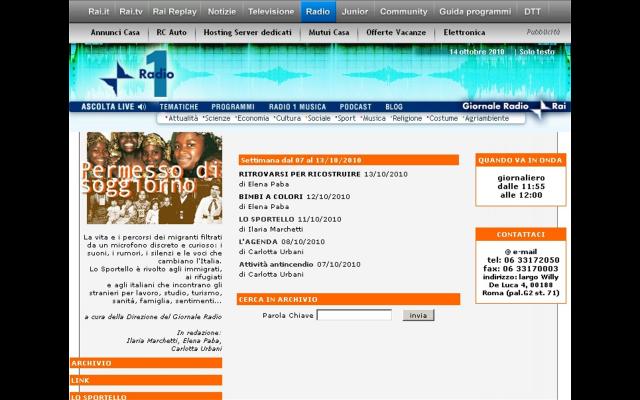Open the Rai.tv tab
Screen dimensions: 640x400
point(131,11)
